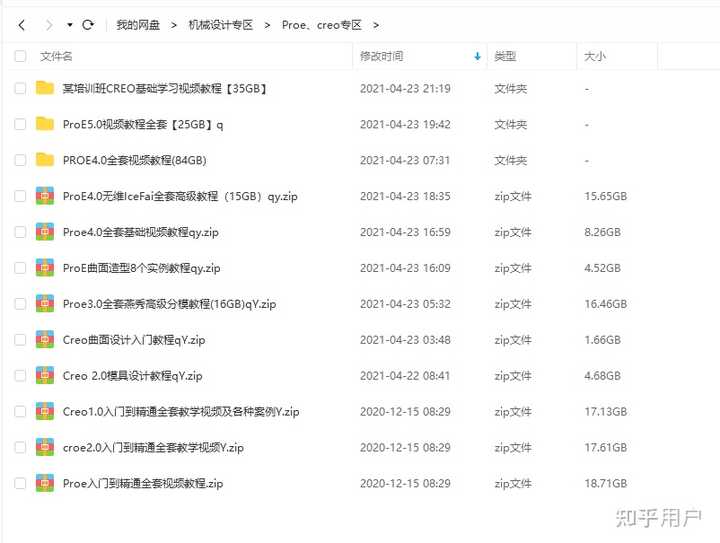Viewport: 720px width, 543px height.
Task: Click zip icon of ProE4.0无维IceFai全套高级教程
Action: pyautogui.click(x=45, y=196)
